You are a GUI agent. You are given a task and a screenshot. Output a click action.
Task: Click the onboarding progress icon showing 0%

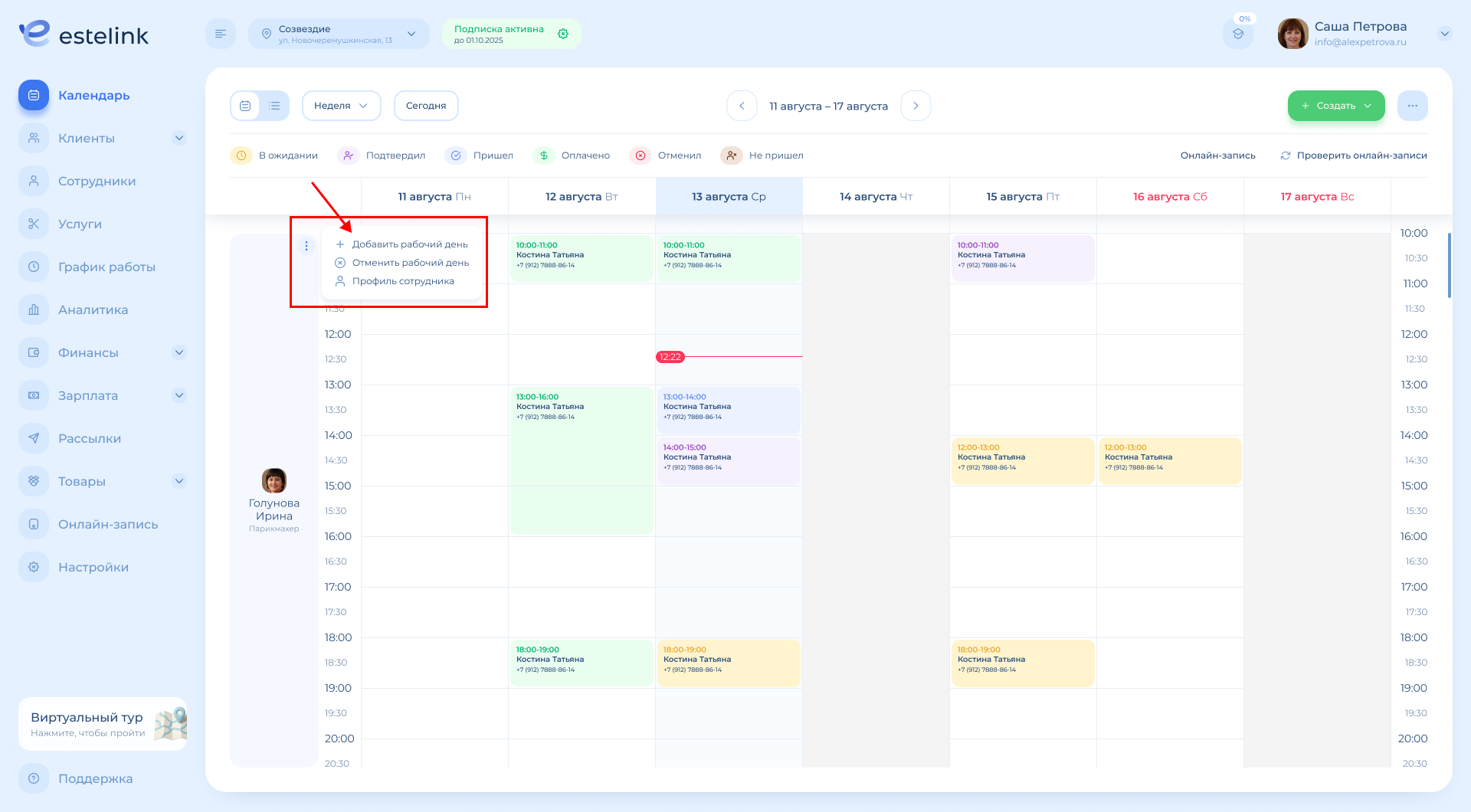click(x=1238, y=34)
